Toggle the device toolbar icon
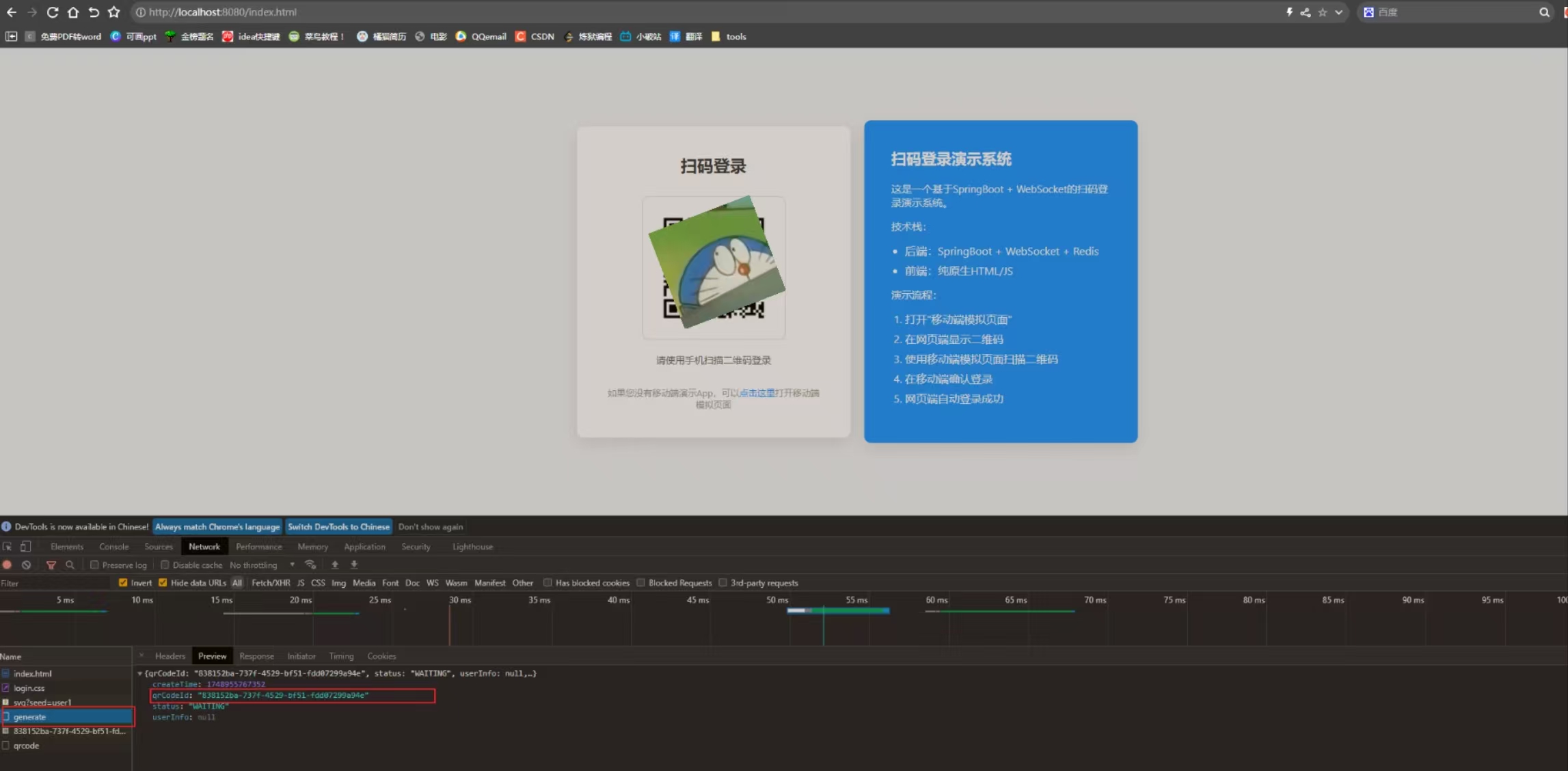The height and width of the screenshot is (771, 1568). 26,547
